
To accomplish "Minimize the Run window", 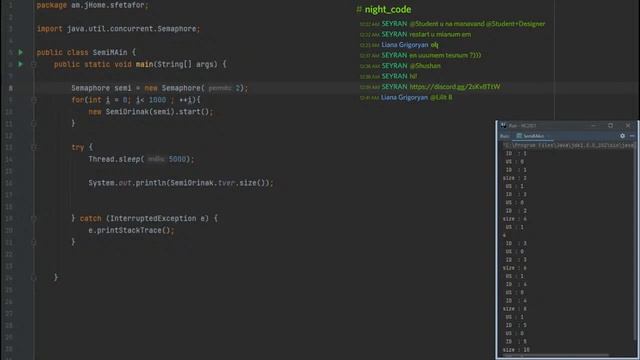I will point(593,125).
